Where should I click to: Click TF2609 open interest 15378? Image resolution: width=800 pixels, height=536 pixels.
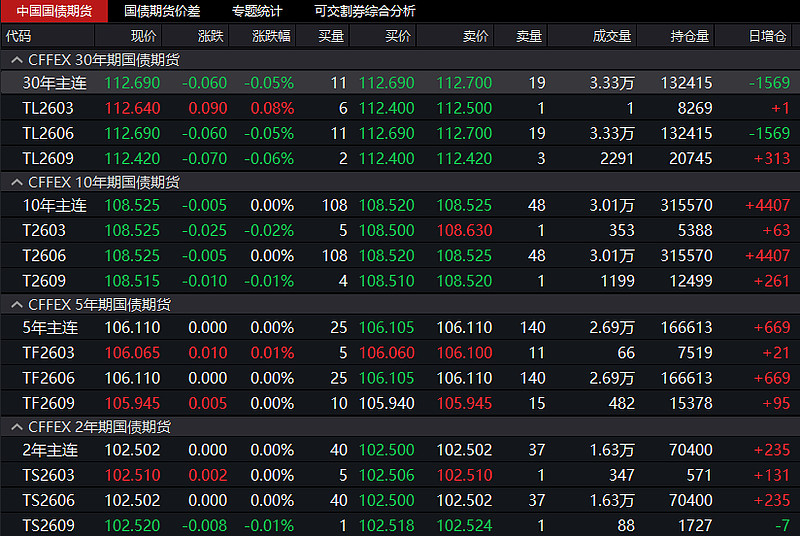[690, 403]
